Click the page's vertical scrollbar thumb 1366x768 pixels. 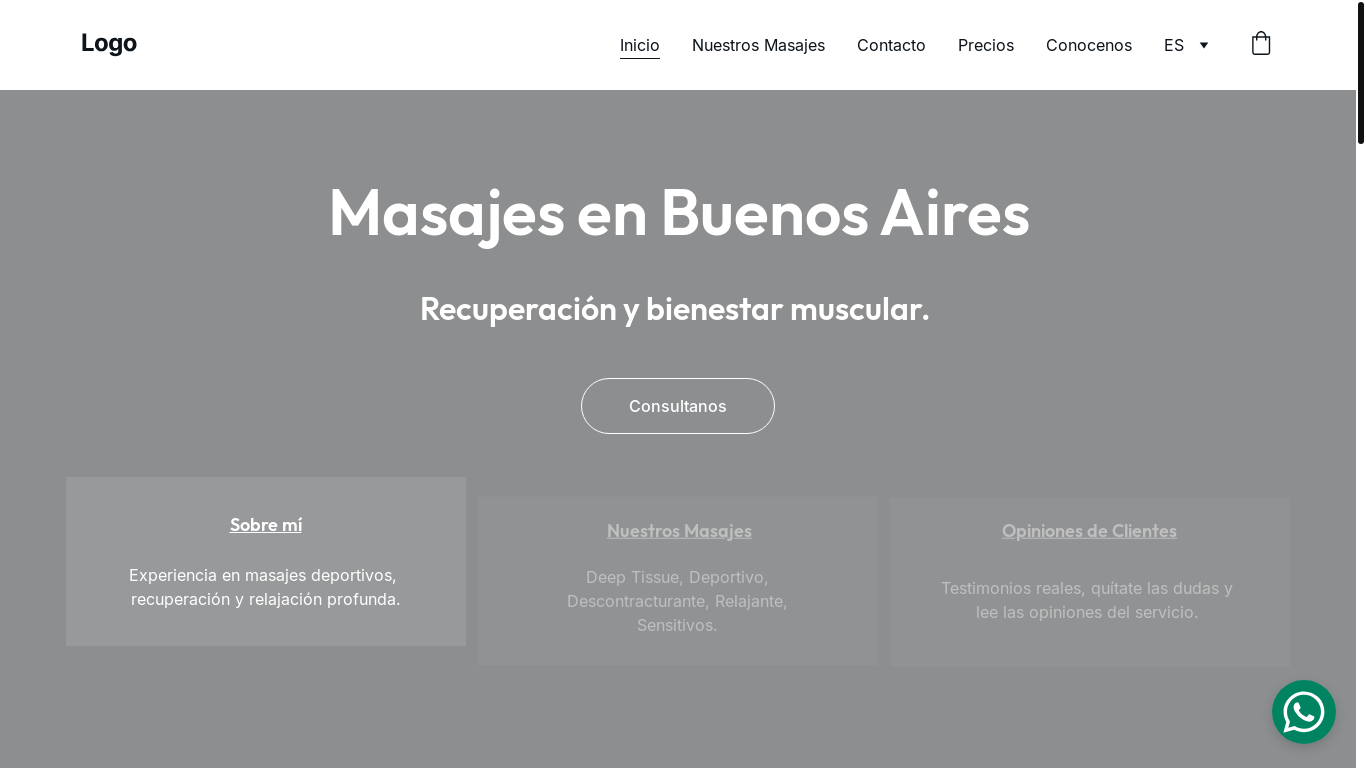(x=1361, y=72)
